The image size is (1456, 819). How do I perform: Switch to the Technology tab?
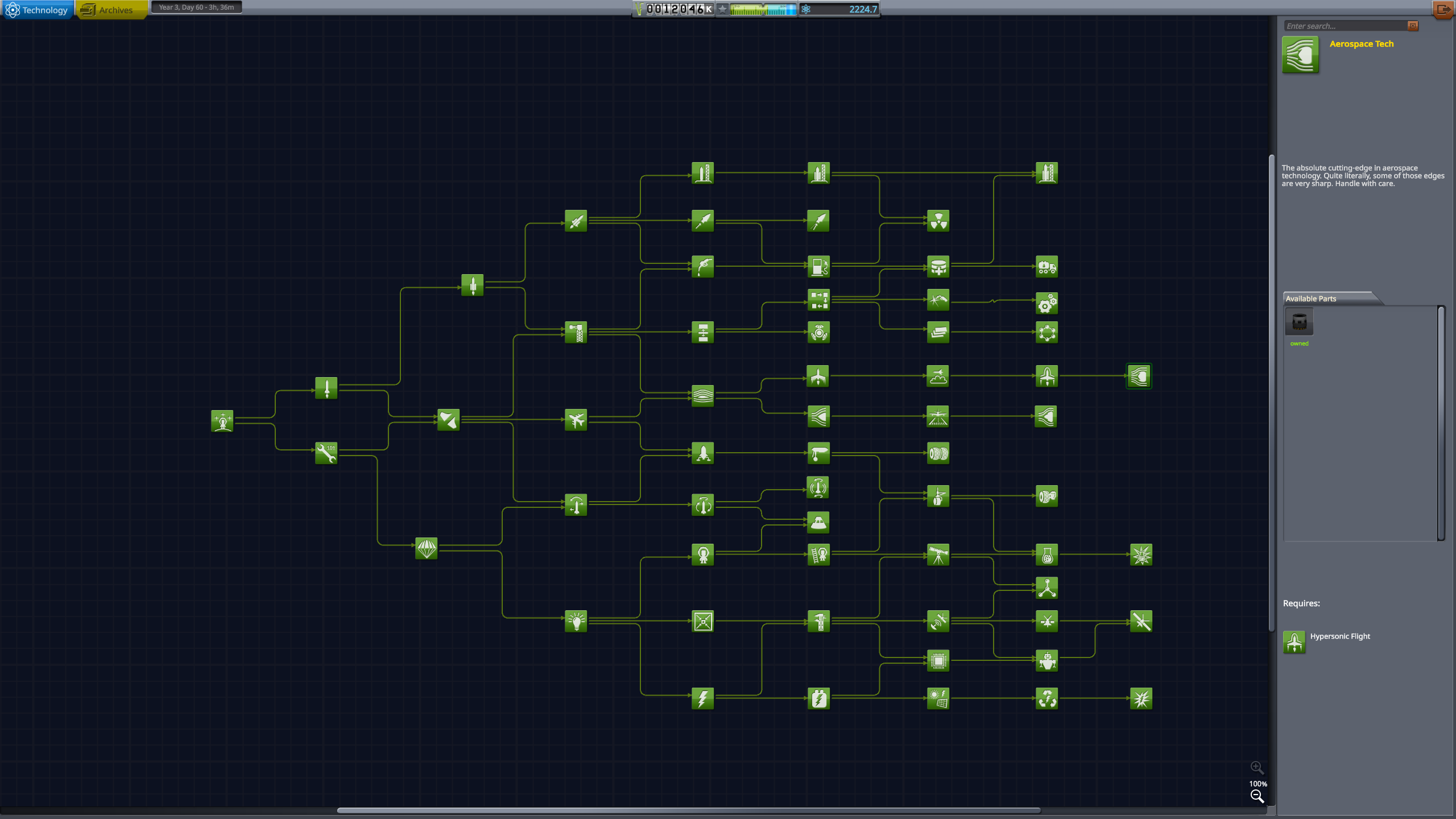point(37,10)
